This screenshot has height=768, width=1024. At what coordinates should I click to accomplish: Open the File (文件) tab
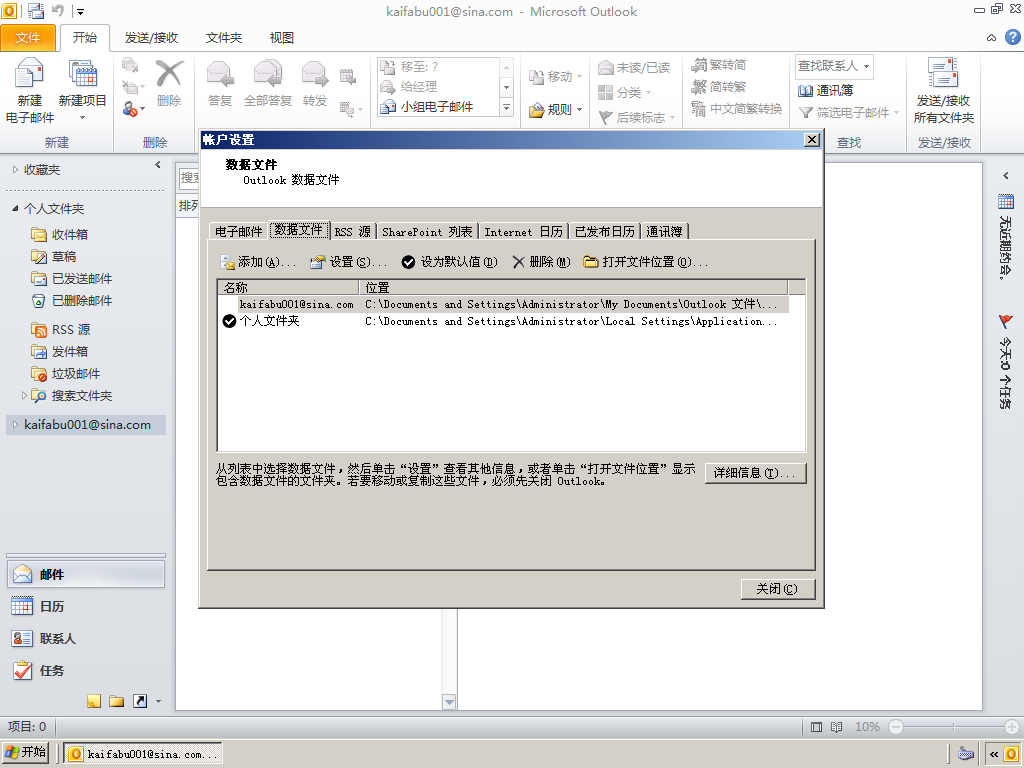click(27, 38)
